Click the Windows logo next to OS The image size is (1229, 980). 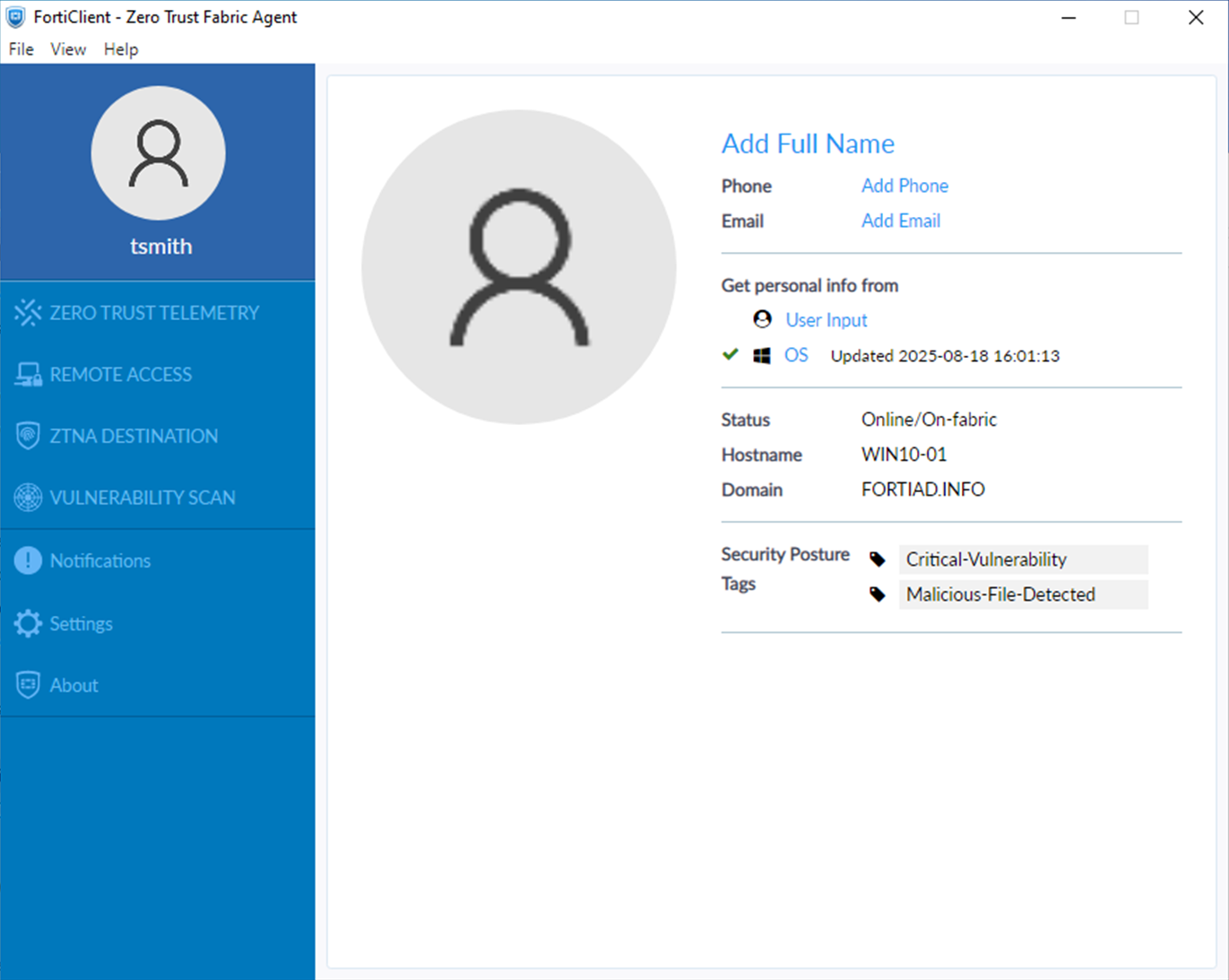click(x=762, y=356)
